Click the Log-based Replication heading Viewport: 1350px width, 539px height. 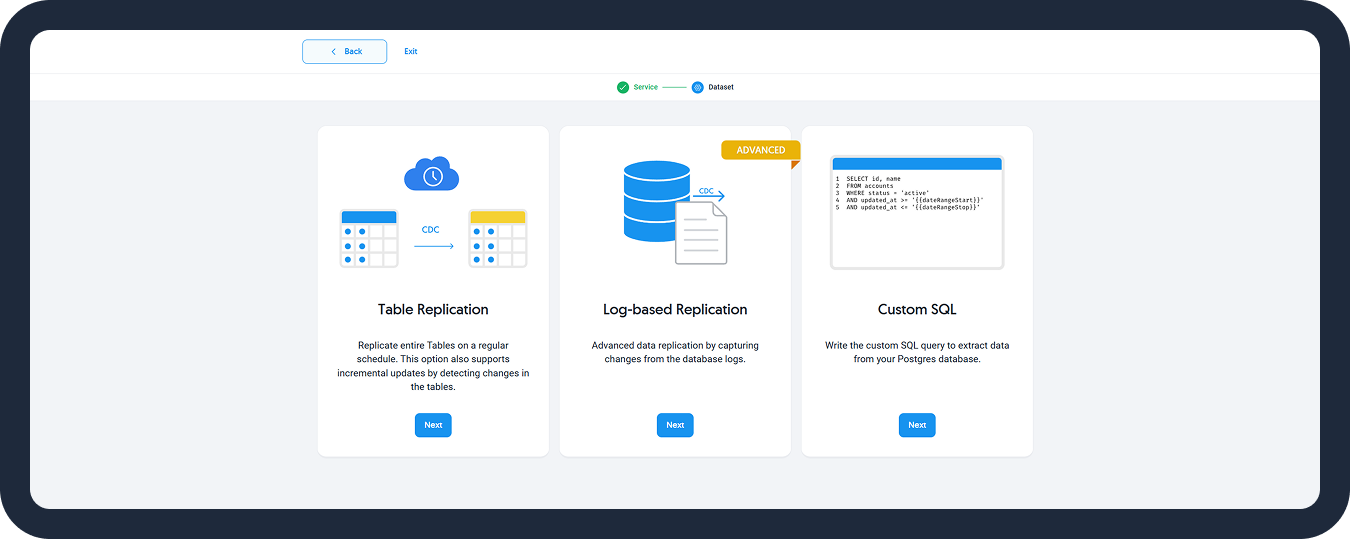pos(675,309)
